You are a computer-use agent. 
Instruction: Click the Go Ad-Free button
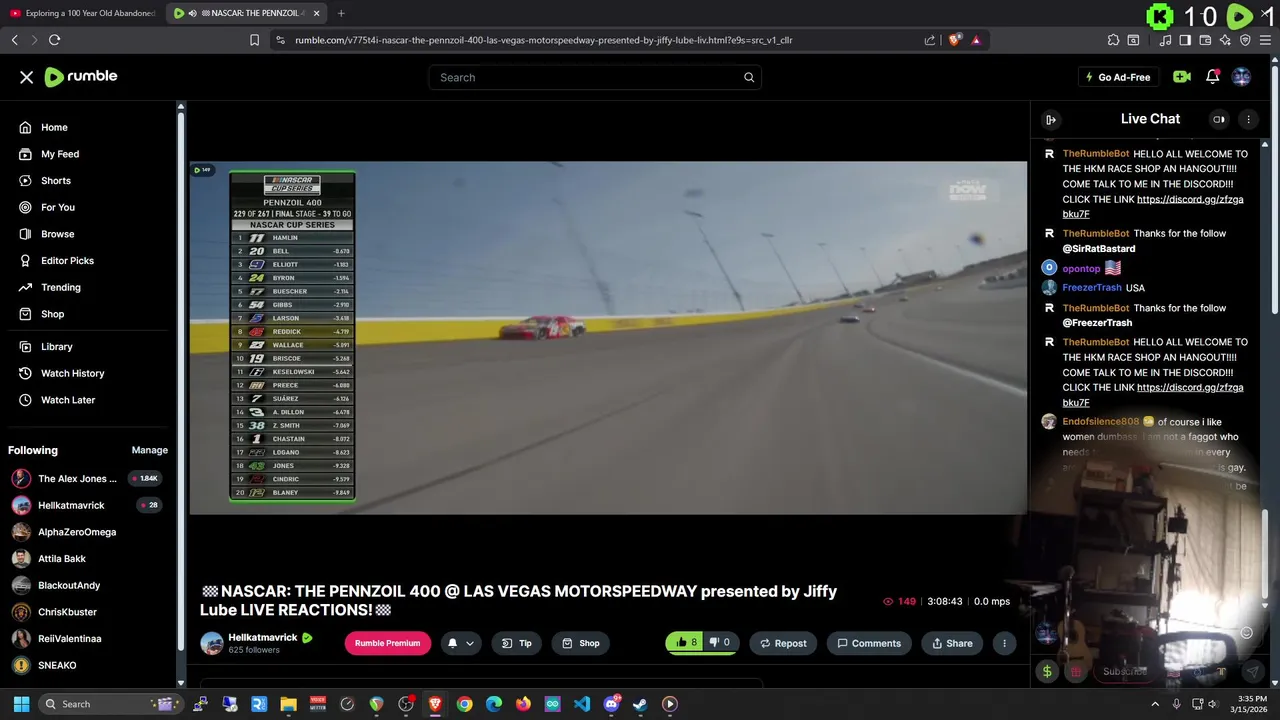click(x=1118, y=77)
